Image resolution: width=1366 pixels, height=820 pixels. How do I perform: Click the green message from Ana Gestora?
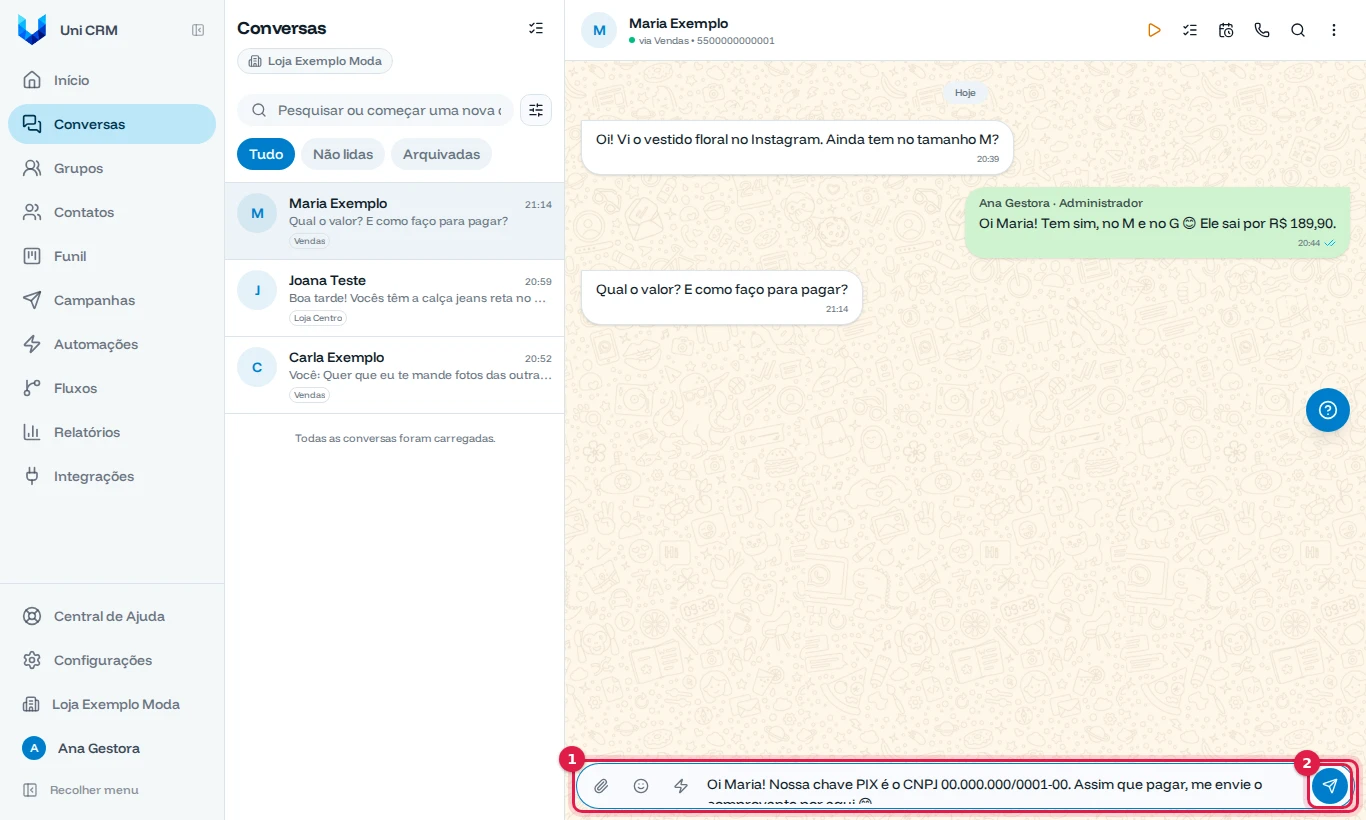point(1157,222)
